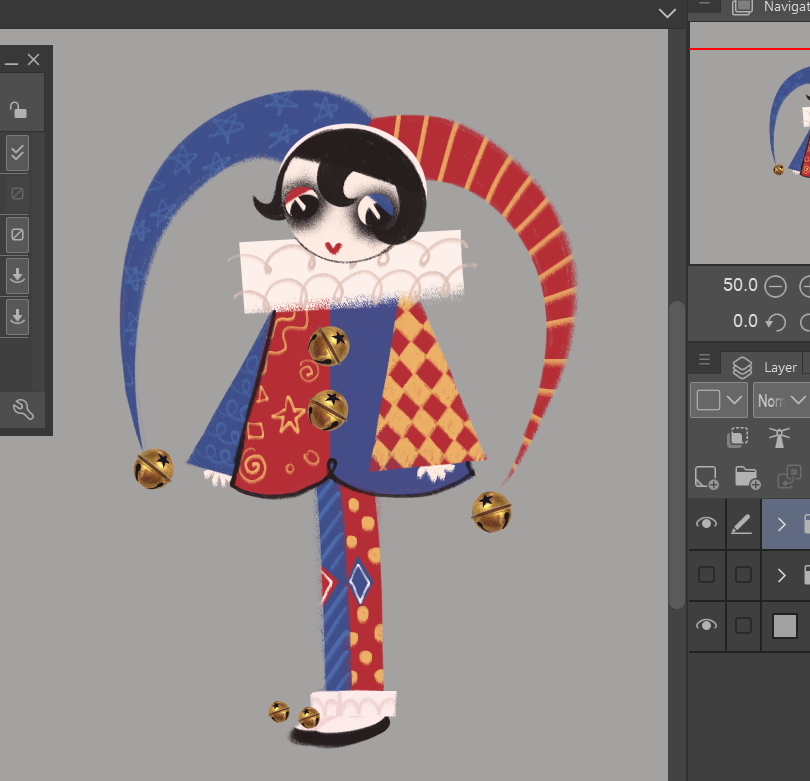Click the greyed-out slashed square button

pyautogui.click(x=17, y=194)
